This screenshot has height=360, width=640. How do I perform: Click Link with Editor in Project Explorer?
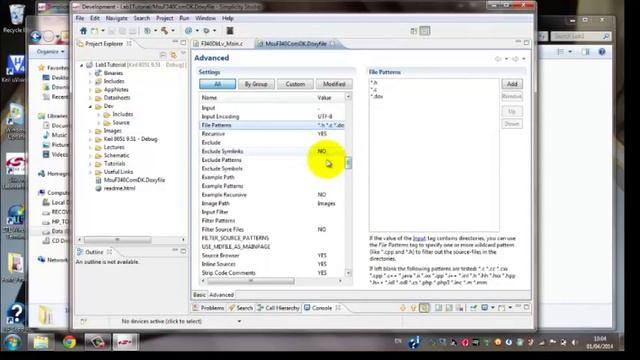pos(173,55)
